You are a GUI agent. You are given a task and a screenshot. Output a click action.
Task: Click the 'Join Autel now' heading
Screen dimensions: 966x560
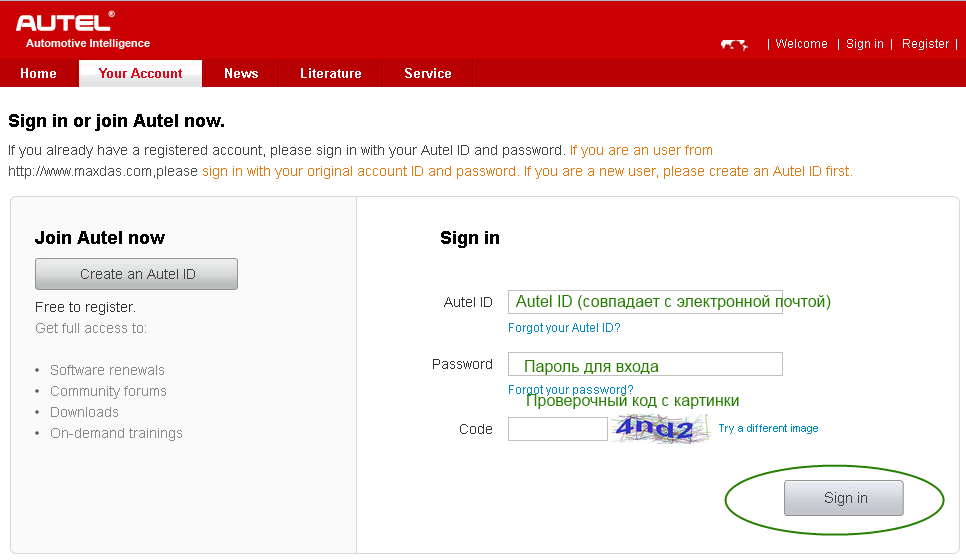pyautogui.click(x=100, y=238)
